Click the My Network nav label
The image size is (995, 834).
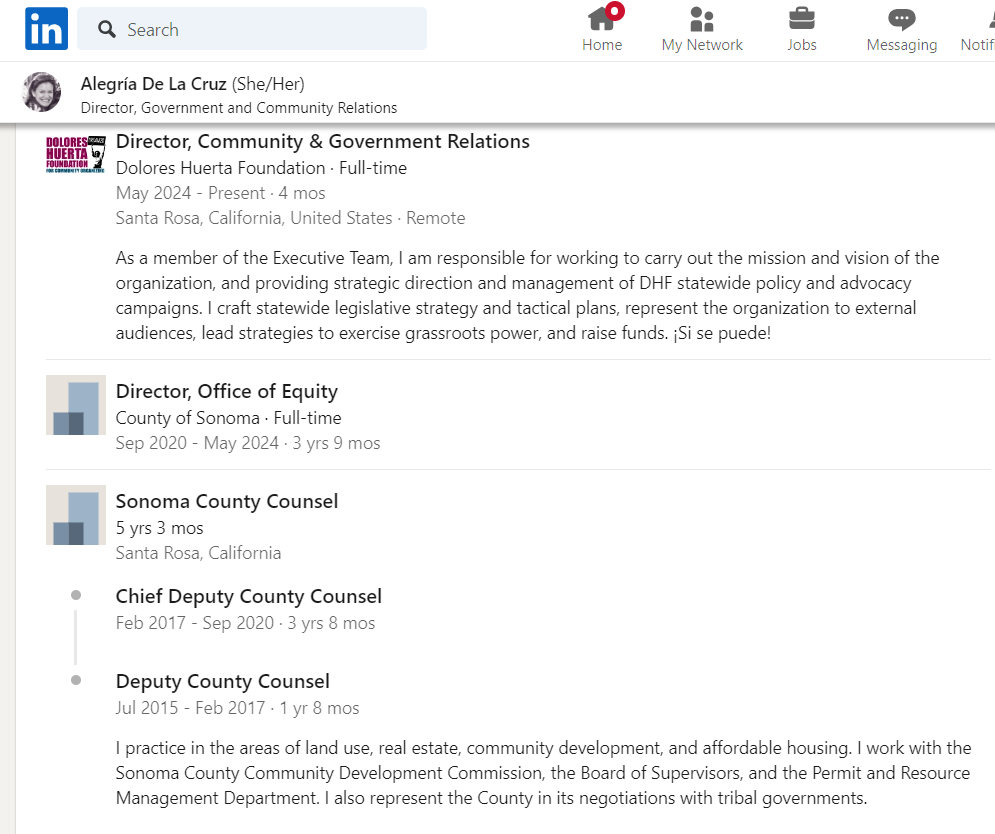702,45
